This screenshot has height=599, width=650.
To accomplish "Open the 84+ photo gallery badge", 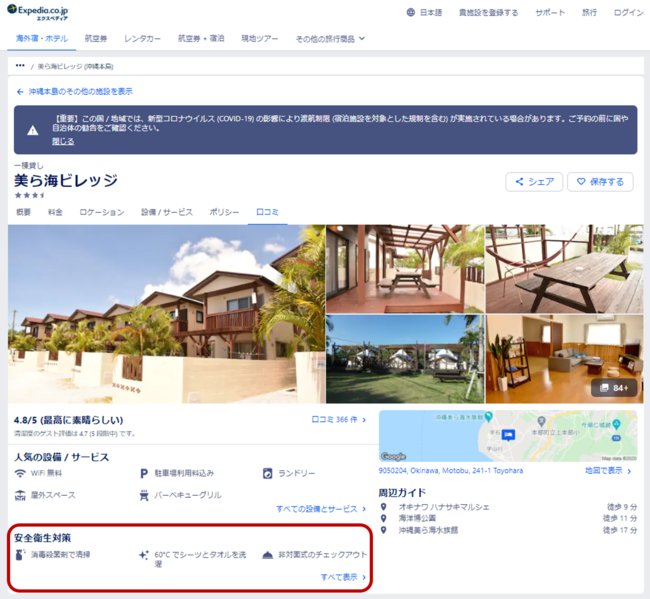I will coord(613,387).
